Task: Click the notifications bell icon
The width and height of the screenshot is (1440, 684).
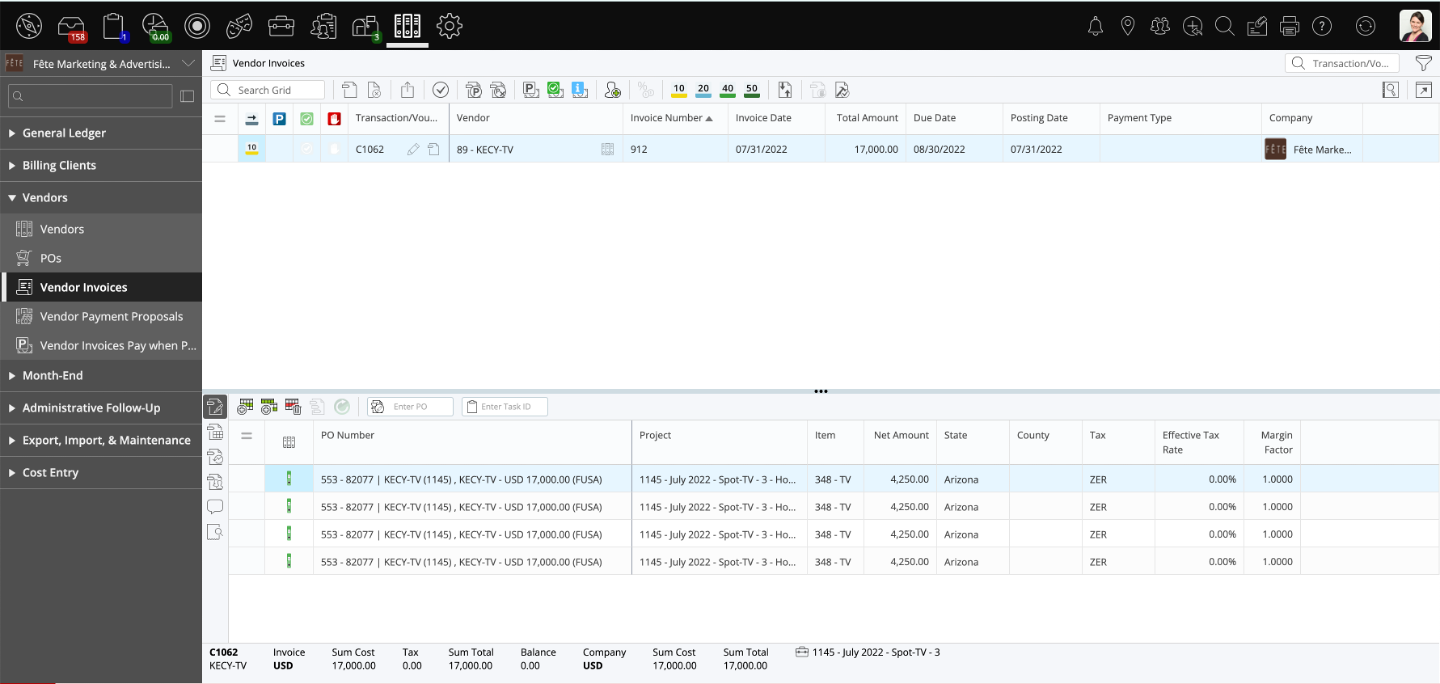Action: pos(1095,26)
